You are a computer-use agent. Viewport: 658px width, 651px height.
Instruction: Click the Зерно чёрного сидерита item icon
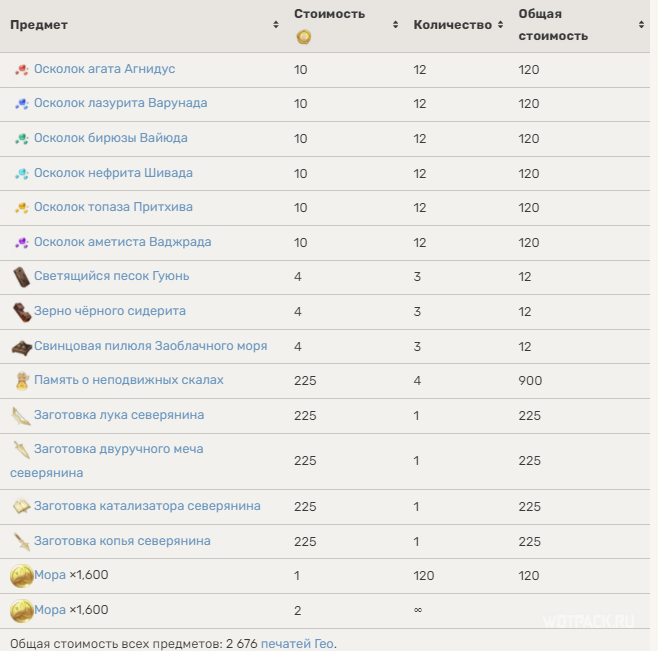[x=22, y=312]
